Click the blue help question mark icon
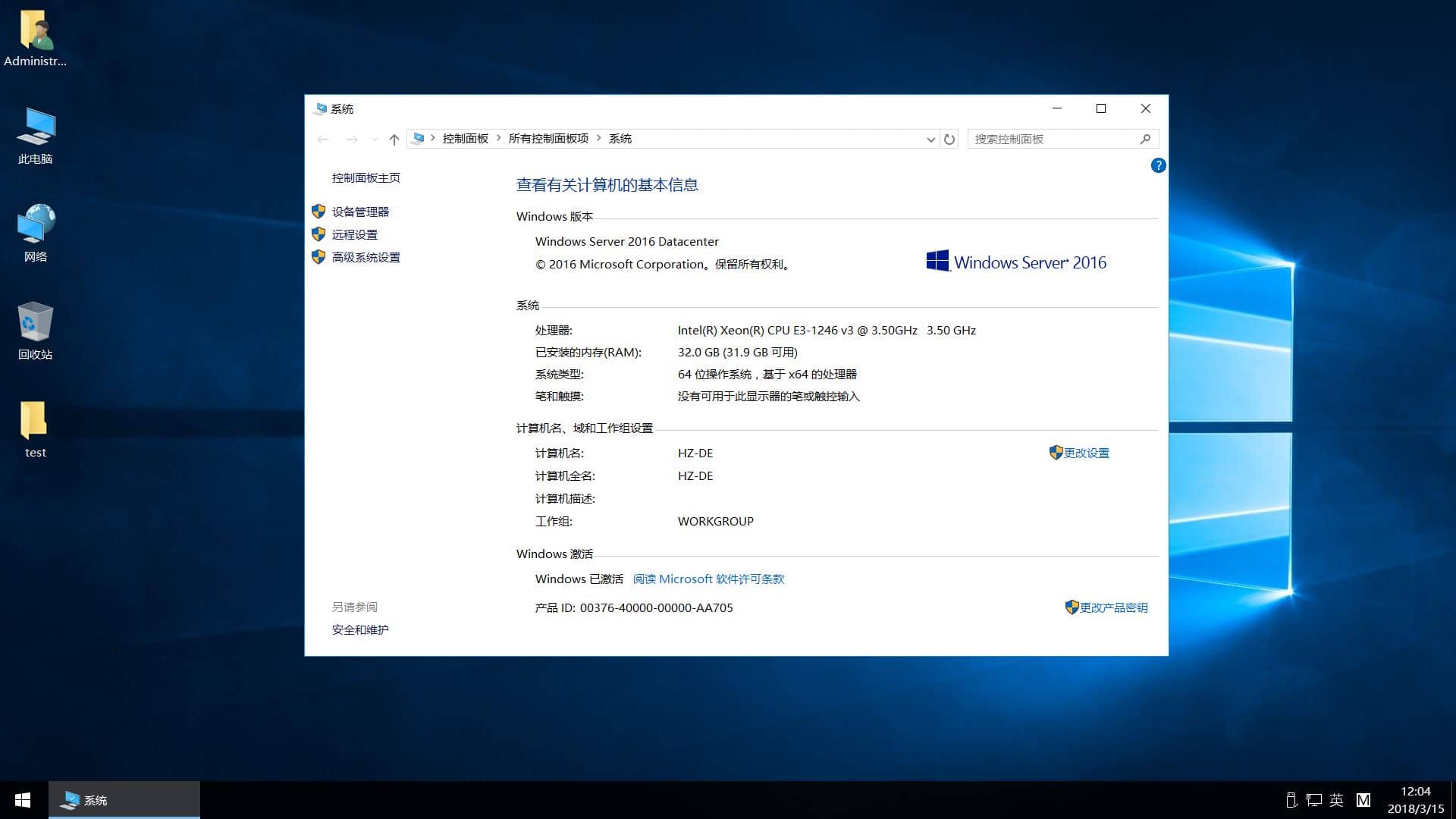Viewport: 1456px width, 819px height. tap(1157, 165)
